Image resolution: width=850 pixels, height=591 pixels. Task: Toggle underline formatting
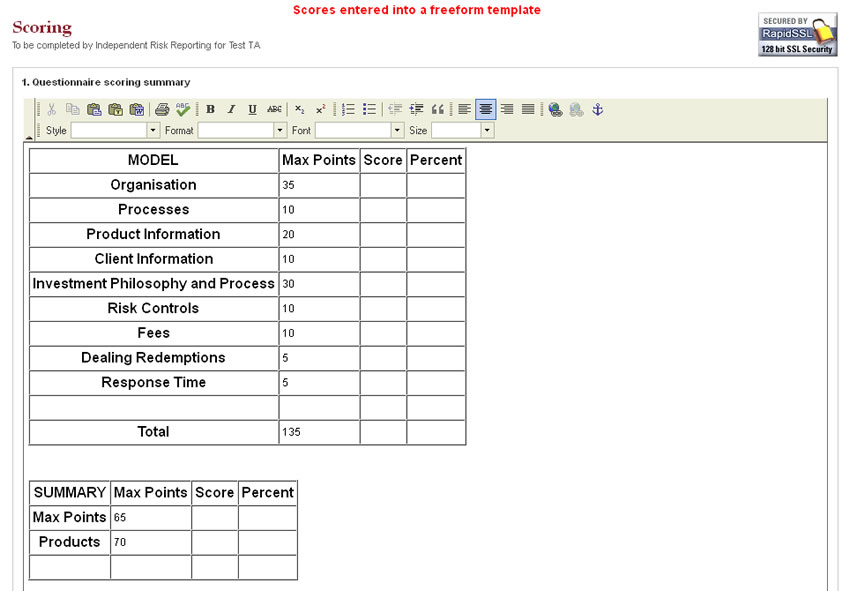[252, 110]
